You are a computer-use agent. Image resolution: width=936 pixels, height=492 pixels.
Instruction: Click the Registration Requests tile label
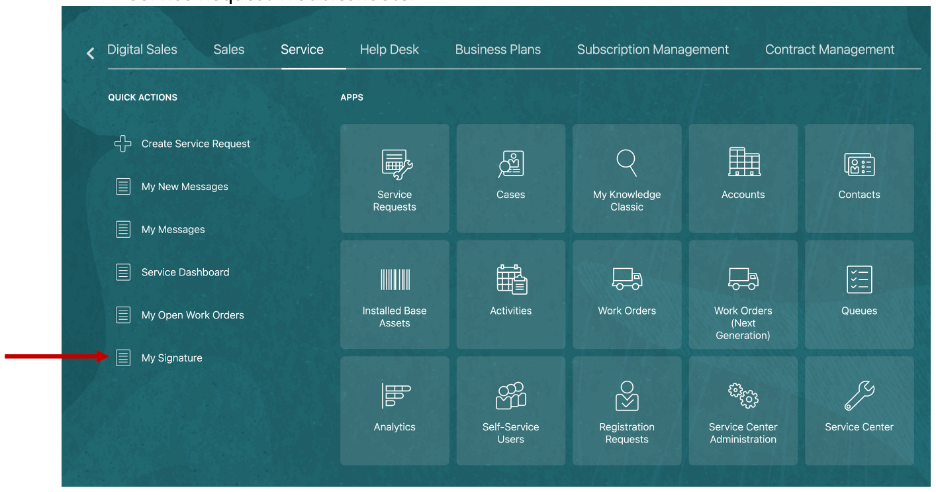[x=627, y=433]
